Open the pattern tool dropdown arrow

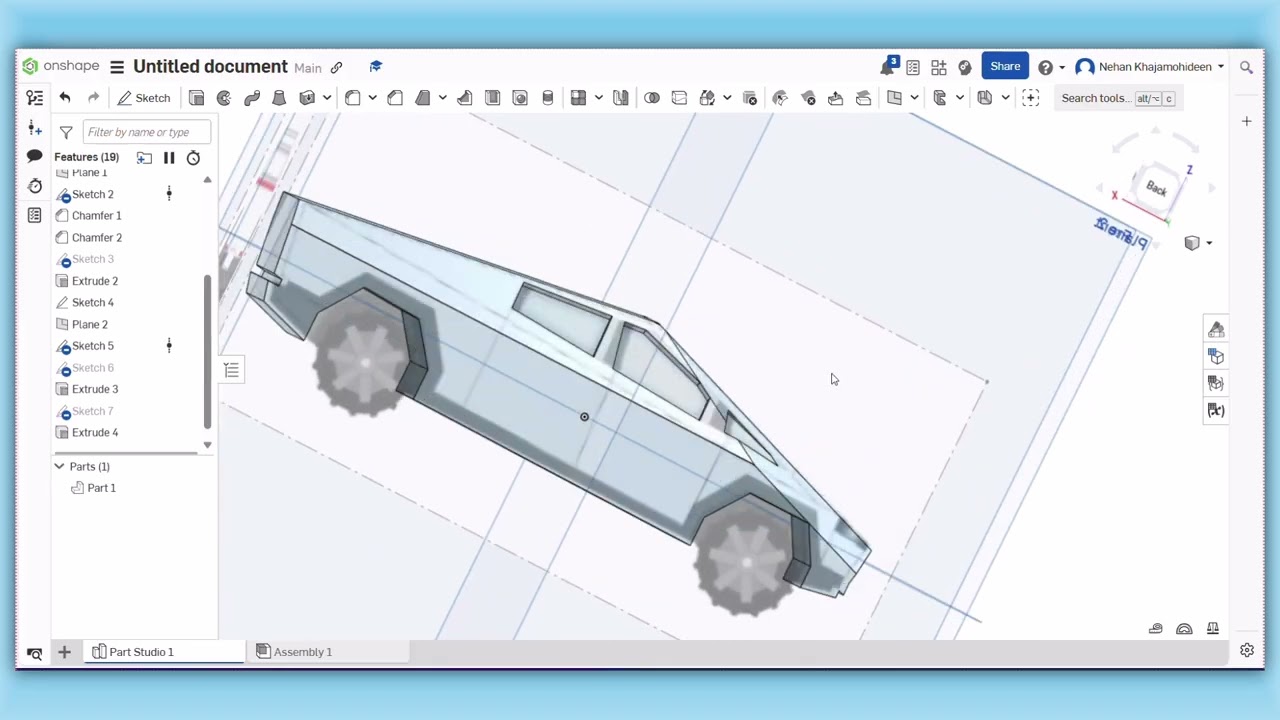pos(598,98)
